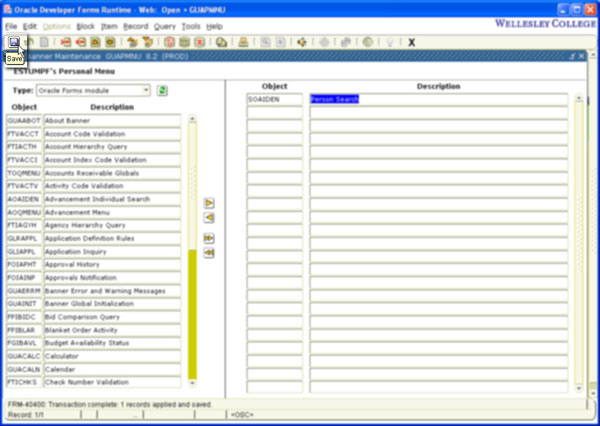Click the Next Record toolbar icon
Screen dimensions: 600x426
click(111, 42)
